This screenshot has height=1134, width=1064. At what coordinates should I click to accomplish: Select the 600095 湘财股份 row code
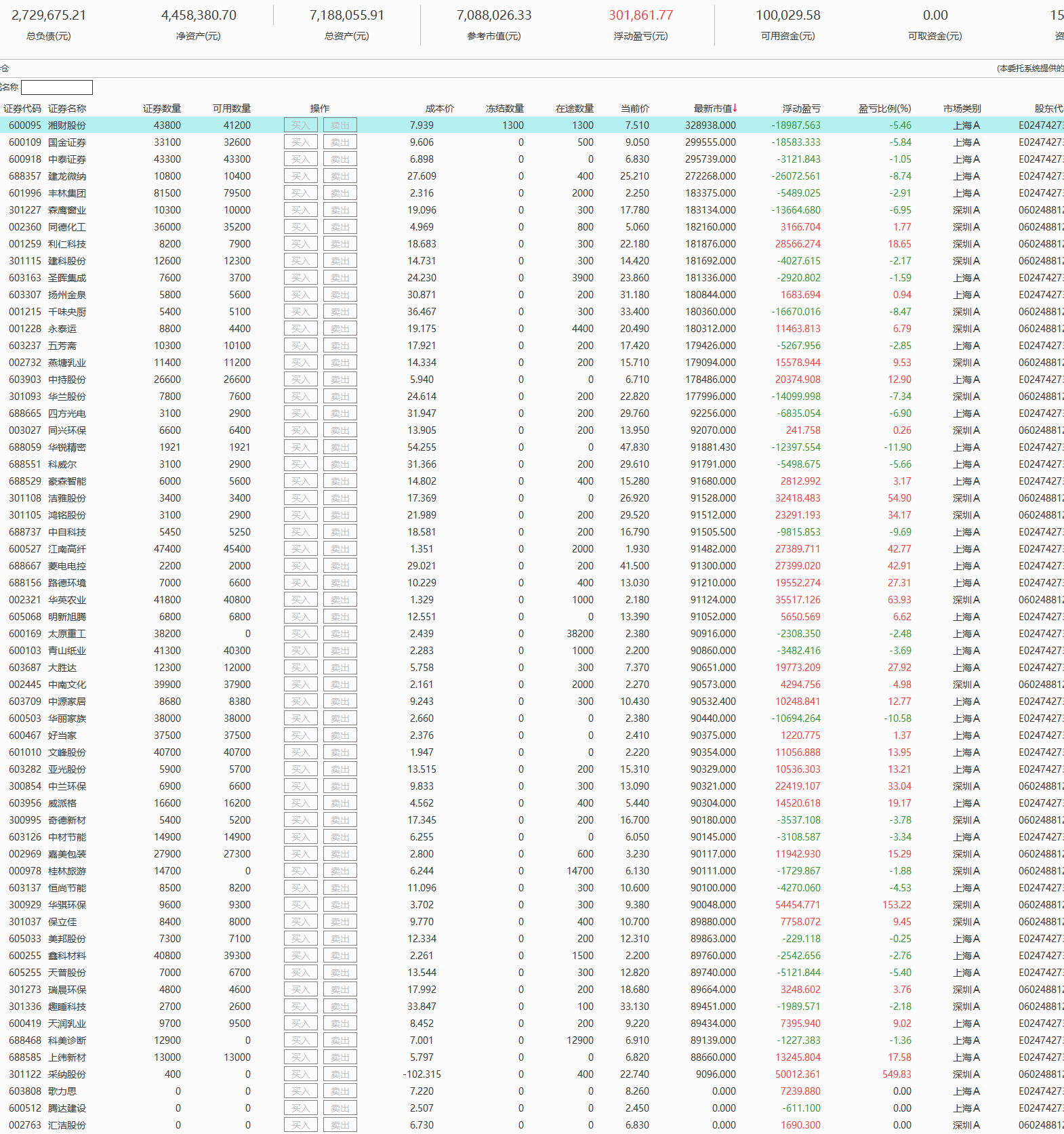pyautogui.click(x=25, y=125)
